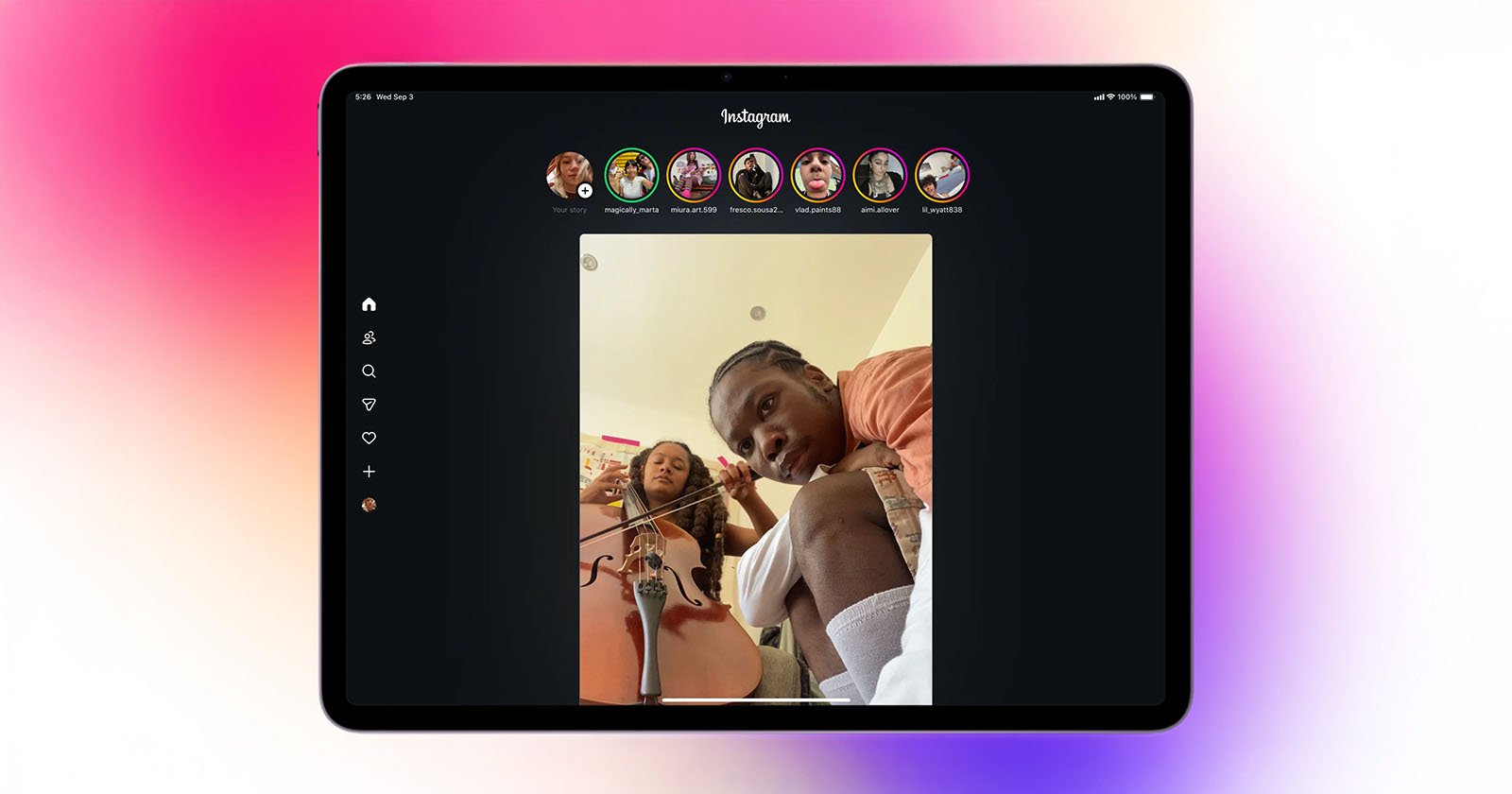Open the Following/friends icon in sidebar
Viewport: 1512px width, 794px height.
tap(369, 337)
